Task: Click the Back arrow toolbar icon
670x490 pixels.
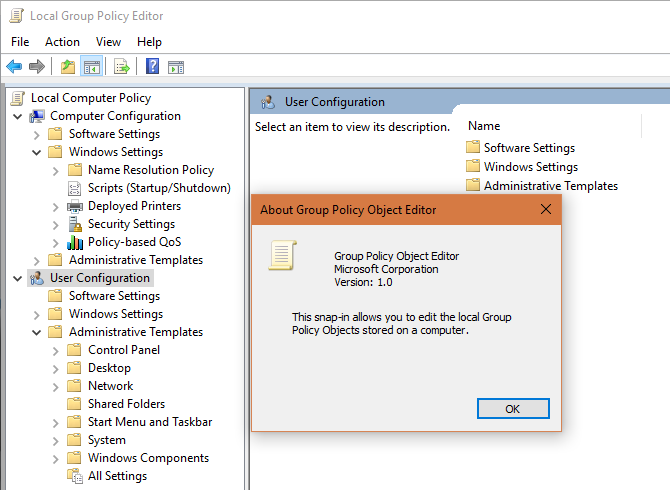Action: (14, 67)
